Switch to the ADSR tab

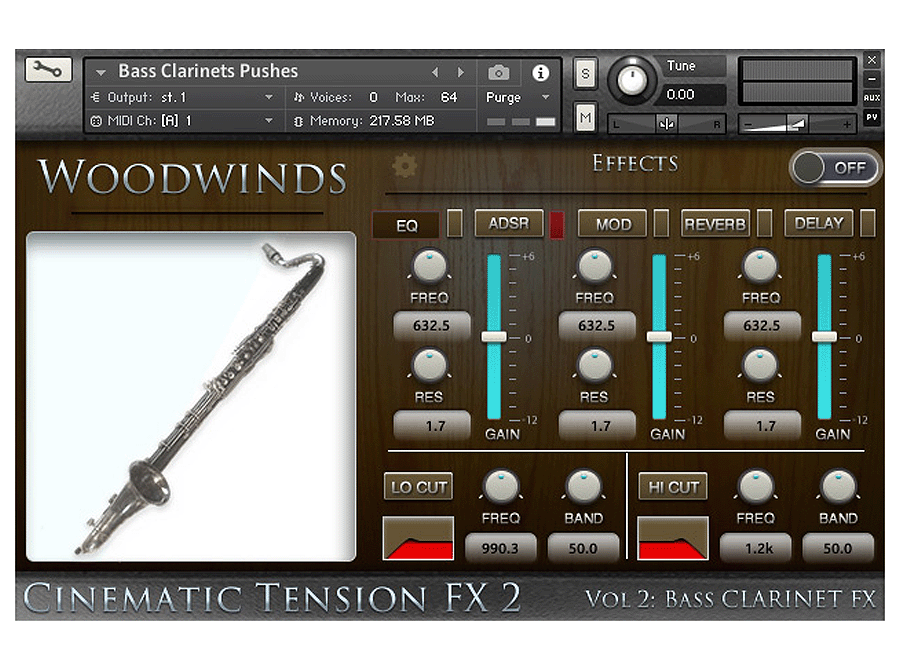click(x=509, y=223)
